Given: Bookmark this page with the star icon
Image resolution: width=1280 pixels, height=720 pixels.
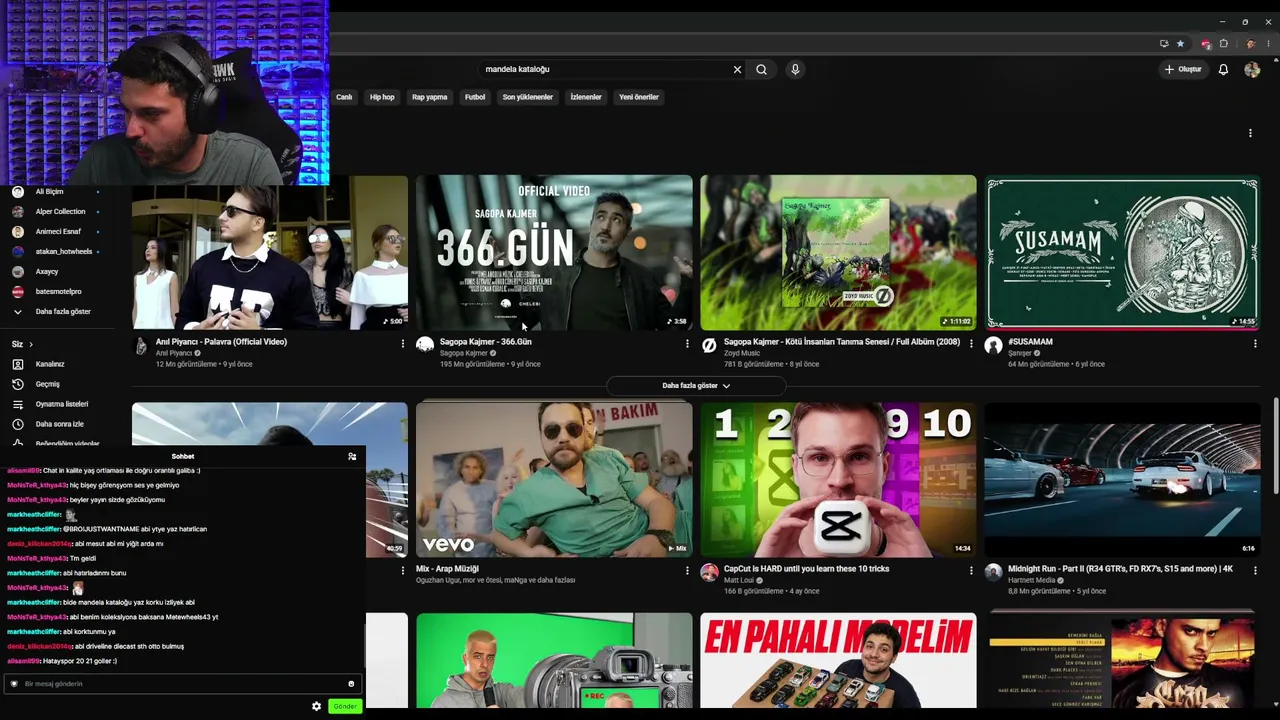Looking at the screenshot, I should (x=1180, y=44).
